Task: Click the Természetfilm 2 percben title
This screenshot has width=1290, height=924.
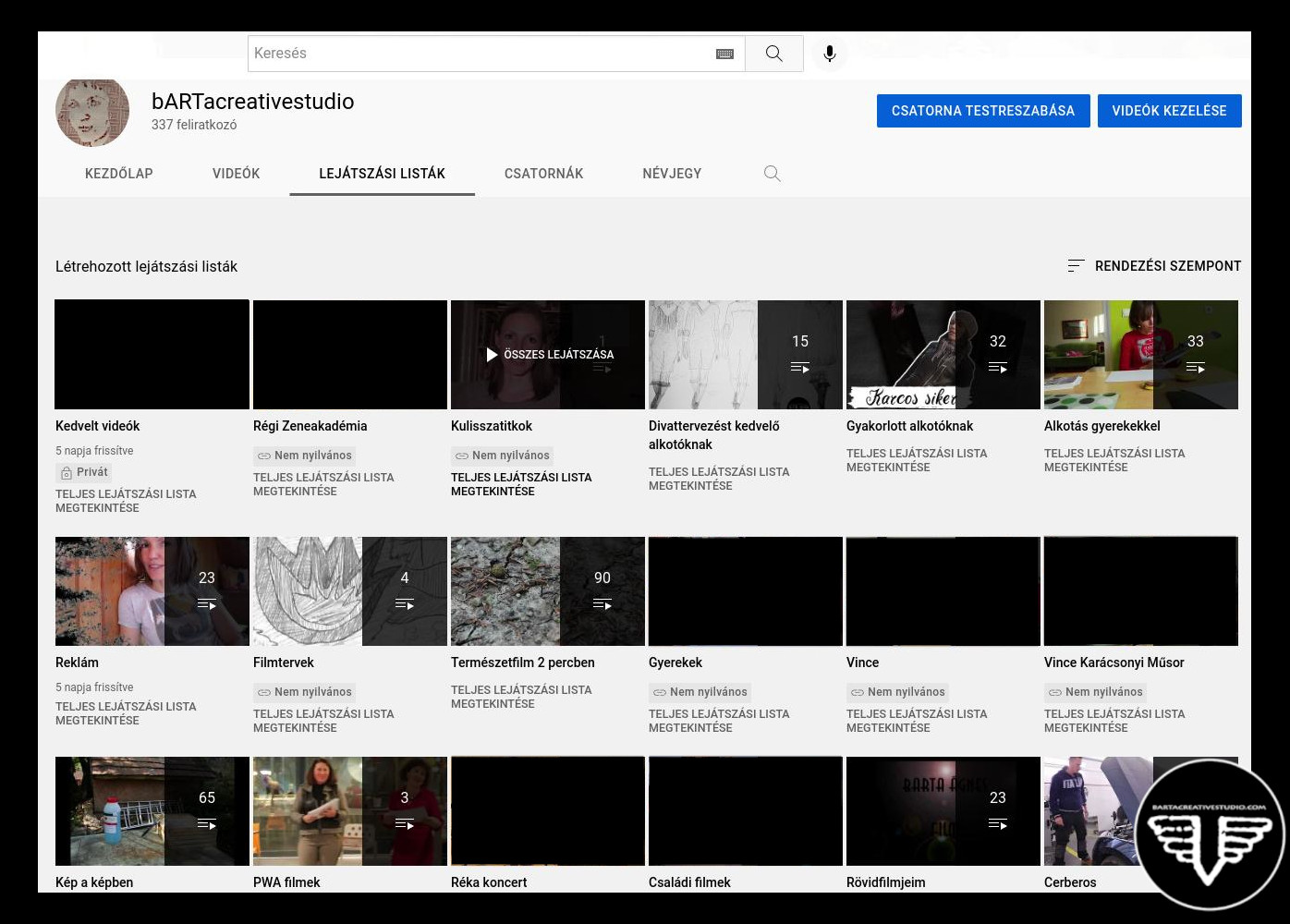Action: [523, 663]
